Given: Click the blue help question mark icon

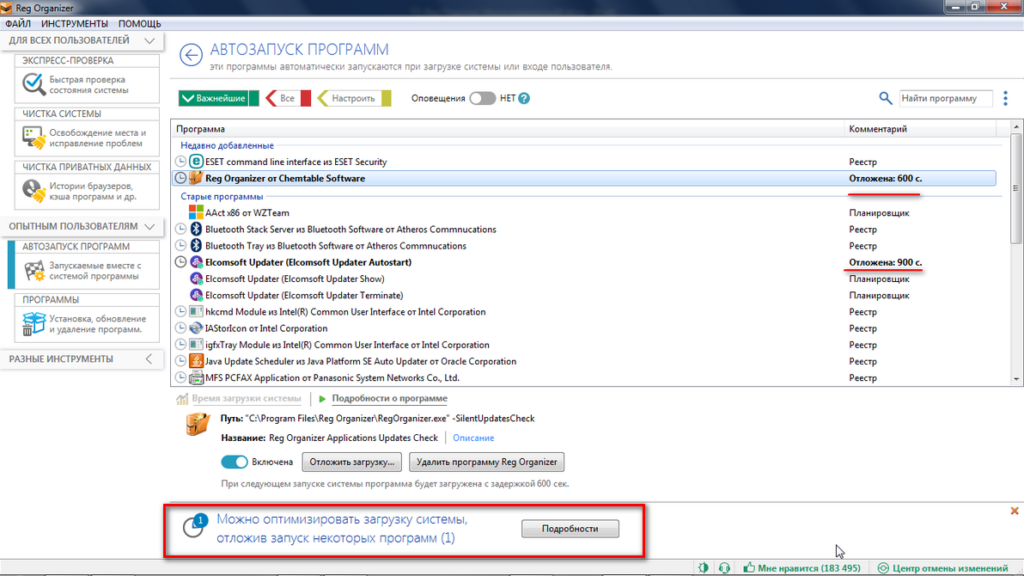Looking at the screenshot, I should (x=524, y=98).
